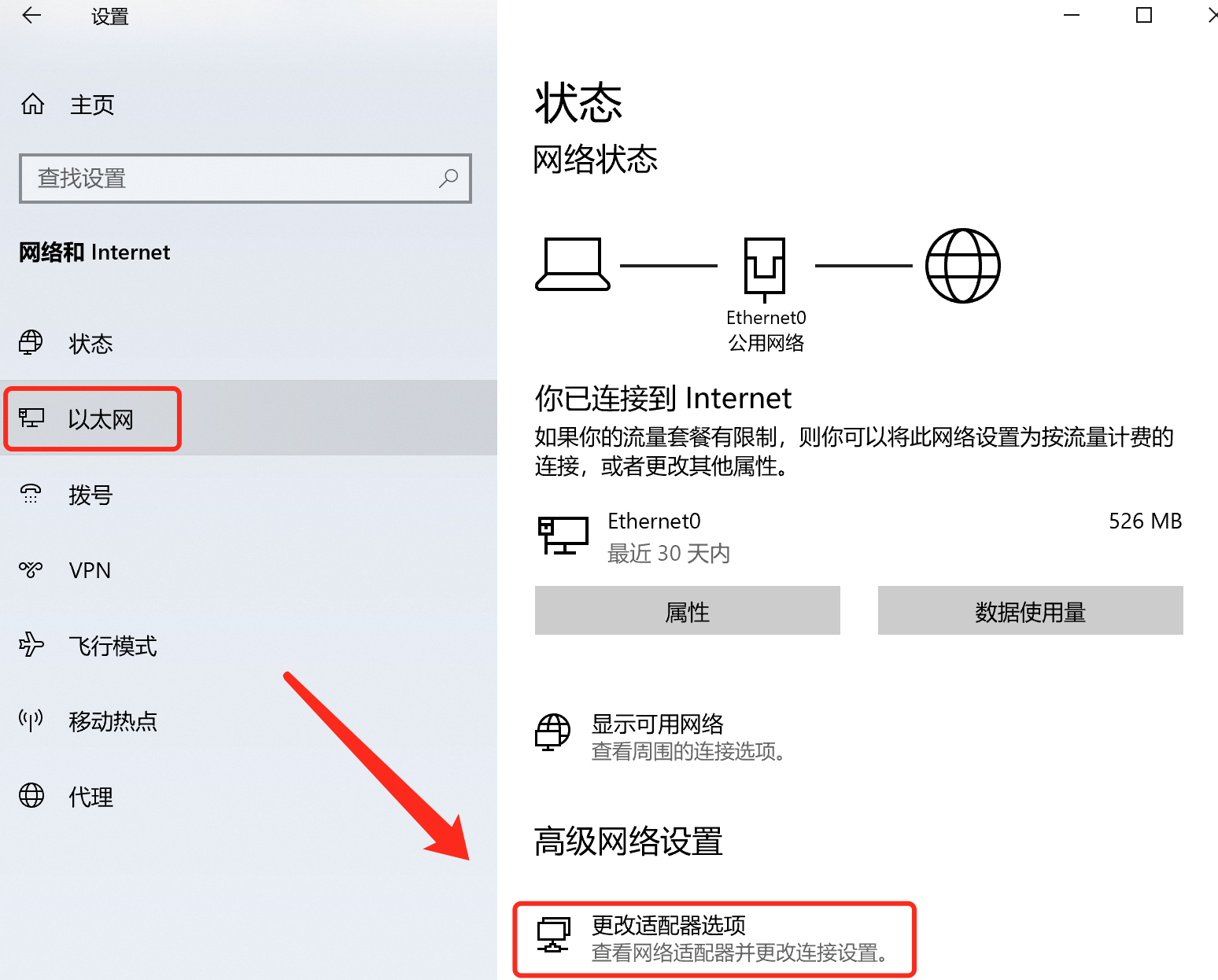Click the 代理 globe icon
1218x980 pixels.
pos(31,795)
